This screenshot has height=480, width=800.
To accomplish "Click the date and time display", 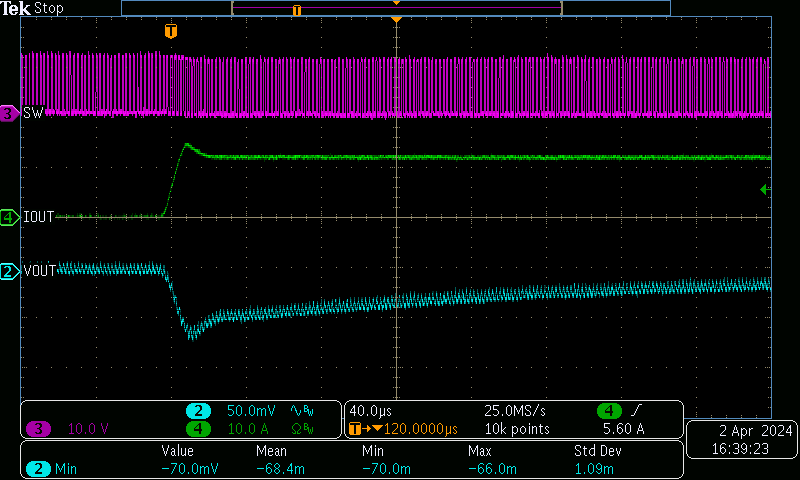I will 742,441.
